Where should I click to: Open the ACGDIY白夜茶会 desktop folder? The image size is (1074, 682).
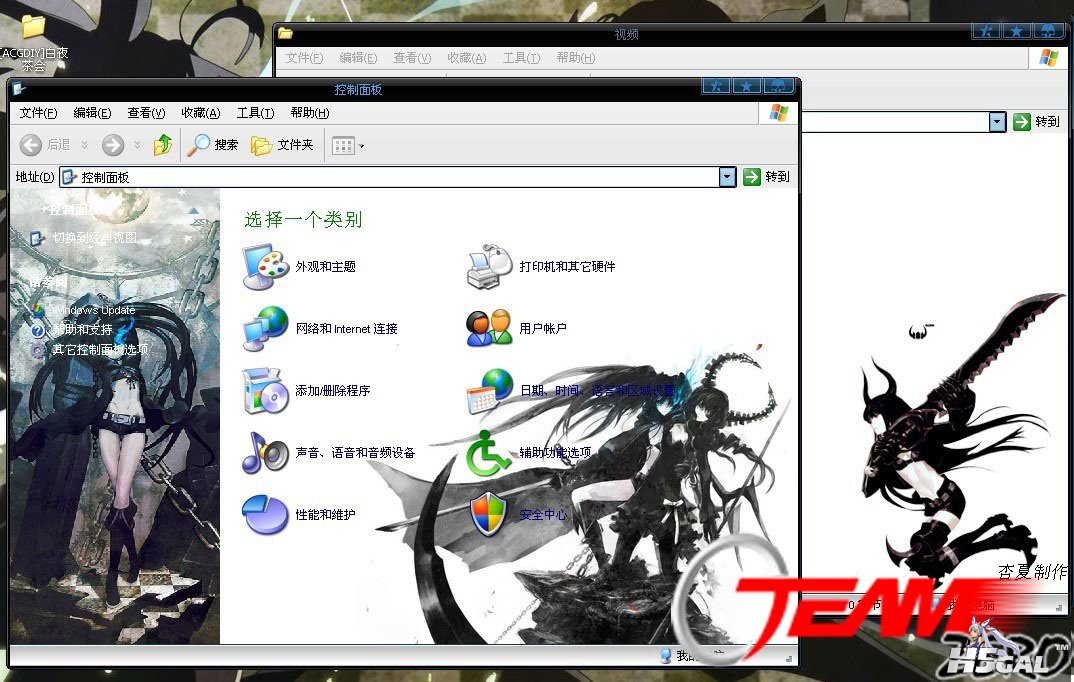(33, 44)
